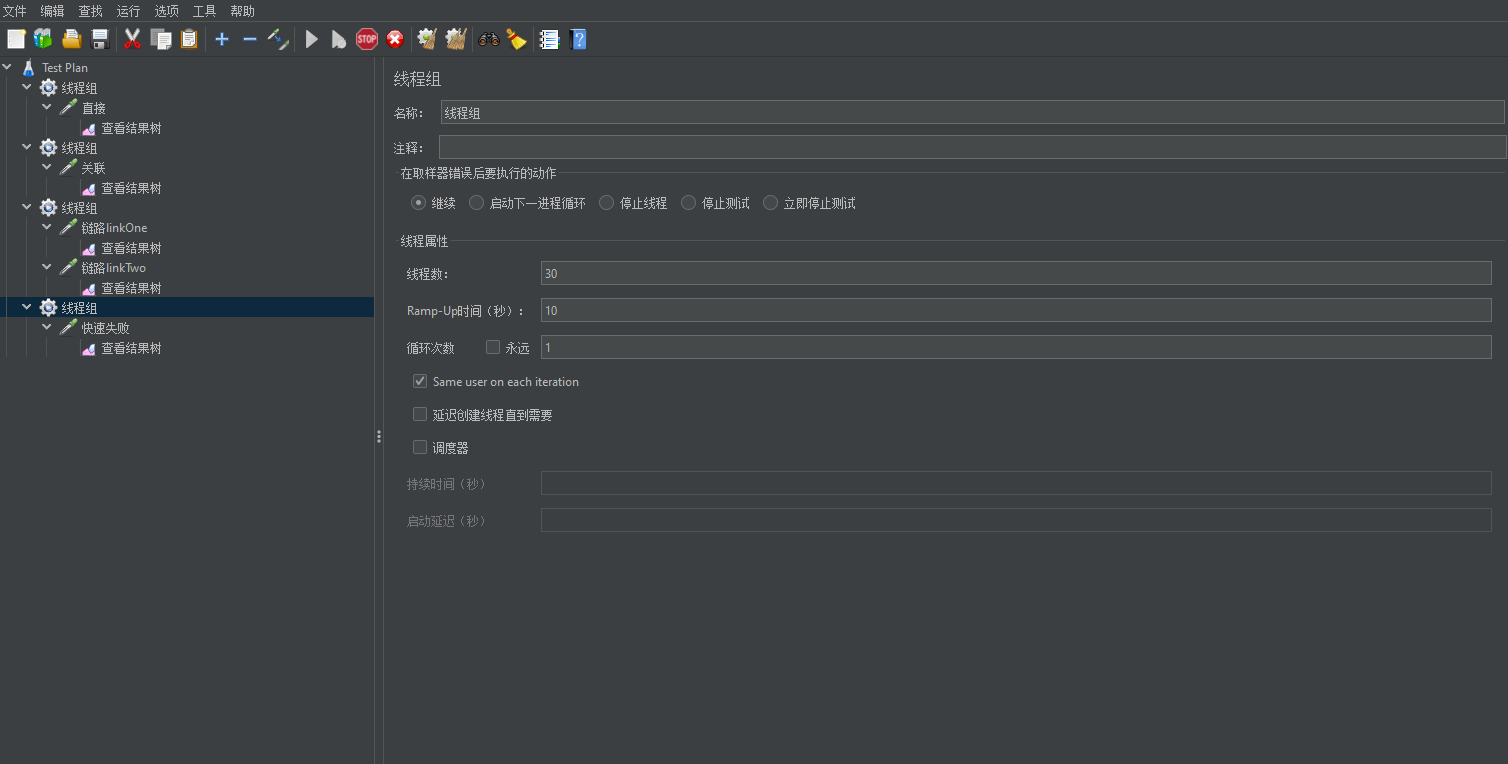Enable the 调度器 checkbox

tap(420, 447)
